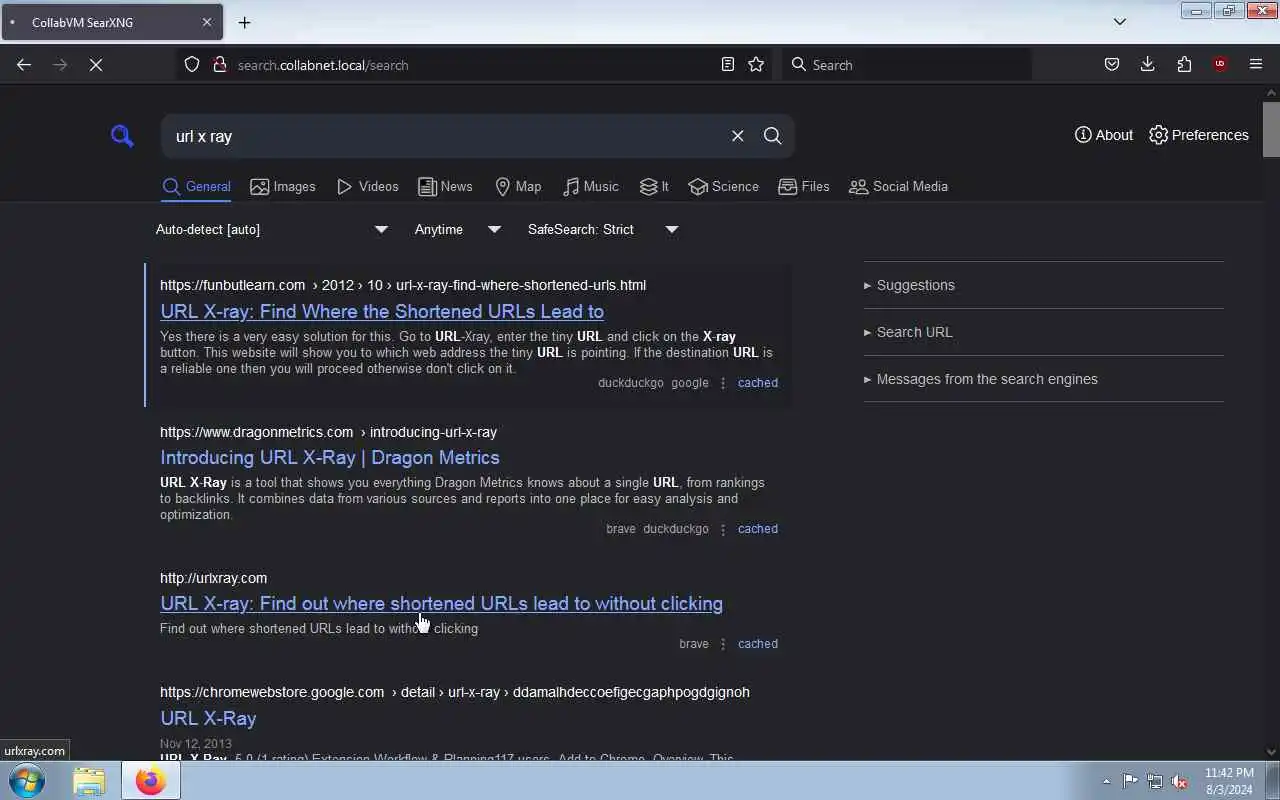This screenshot has width=1280, height=800.
Task: Close the CollabVM SearXNG tab
Action: point(207,22)
